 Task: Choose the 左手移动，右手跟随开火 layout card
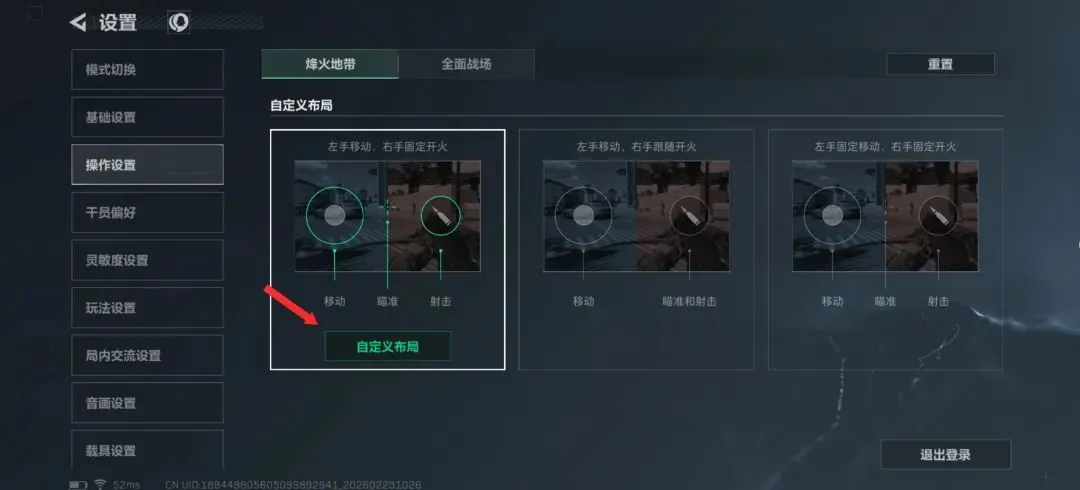(x=636, y=249)
